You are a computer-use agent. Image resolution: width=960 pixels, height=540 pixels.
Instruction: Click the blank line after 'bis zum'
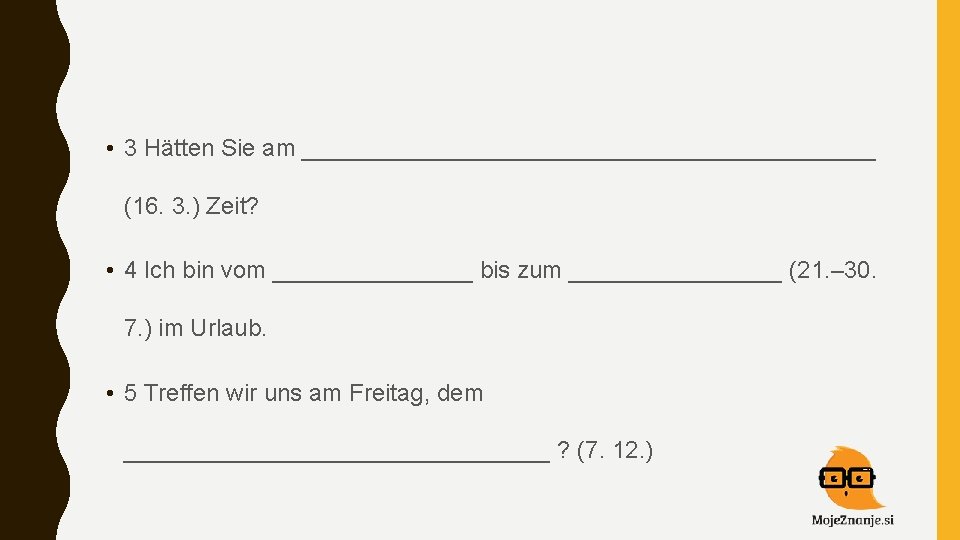(675, 280)
